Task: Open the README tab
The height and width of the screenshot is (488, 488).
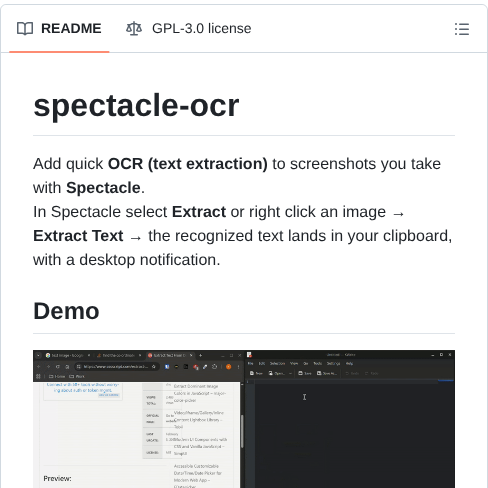Action: pyautogui.click(x=59, y=29)
